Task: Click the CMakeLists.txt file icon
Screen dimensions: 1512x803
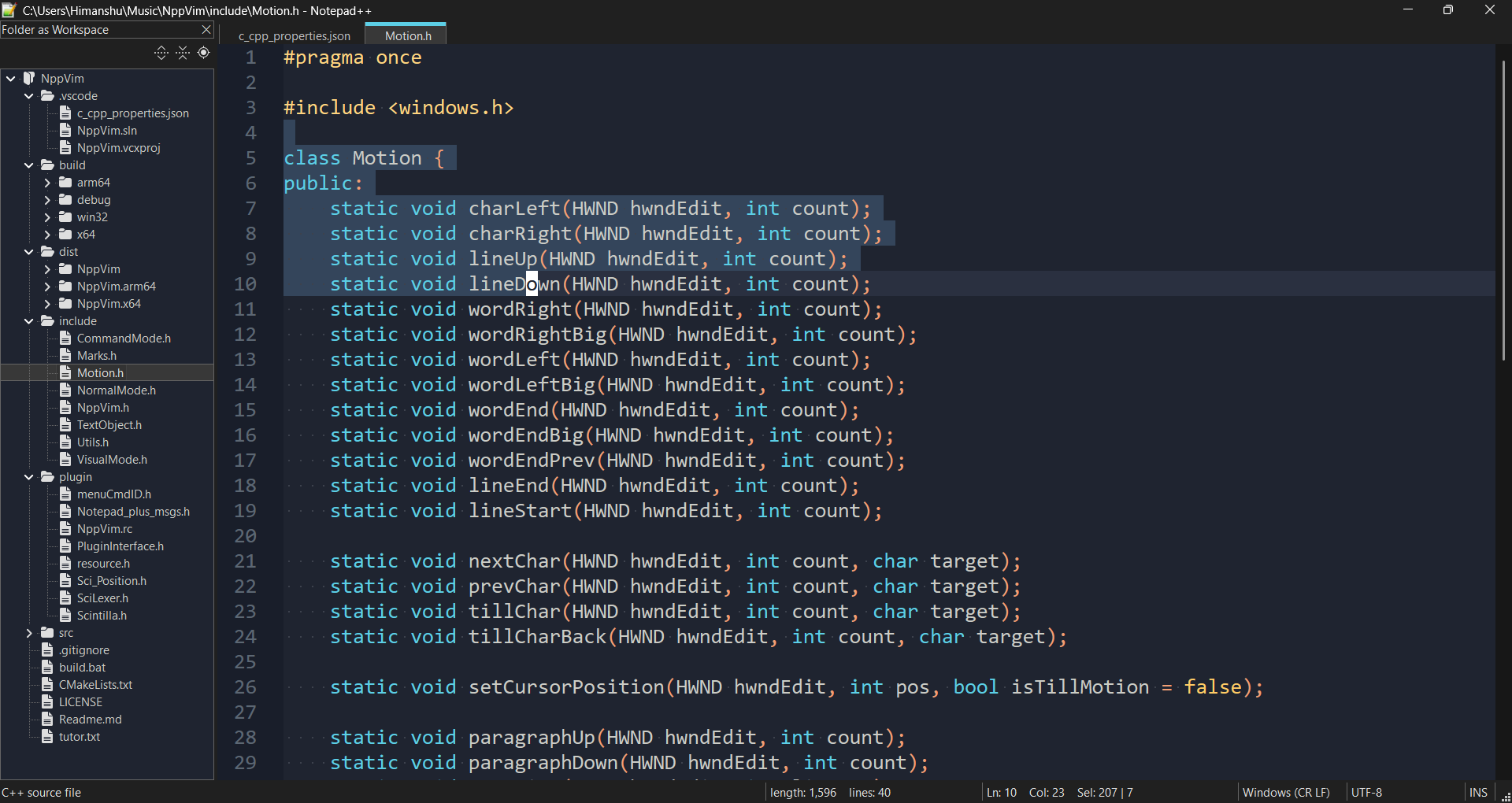Action: pos(47,685)
